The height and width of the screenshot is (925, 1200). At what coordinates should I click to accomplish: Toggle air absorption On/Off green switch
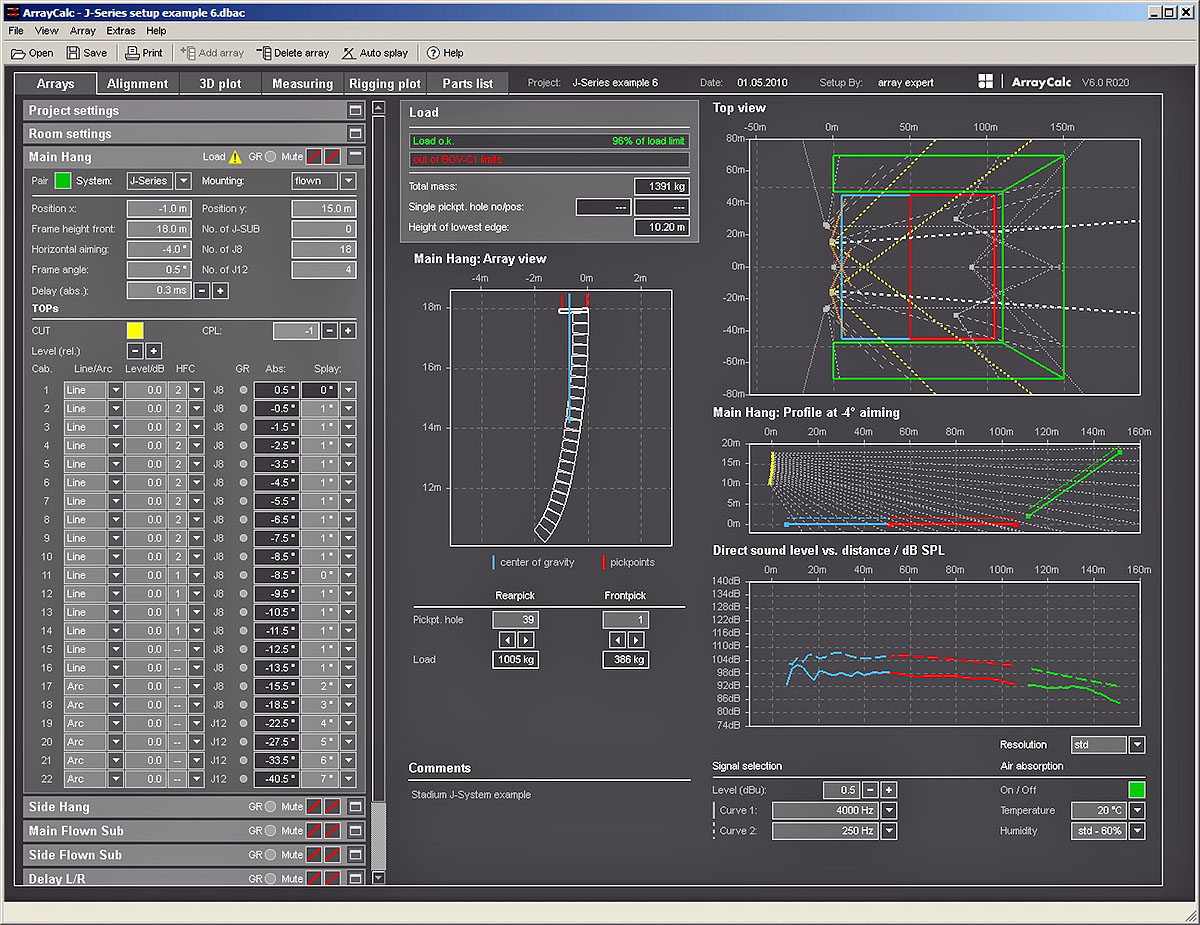[x=1136, y=790]
